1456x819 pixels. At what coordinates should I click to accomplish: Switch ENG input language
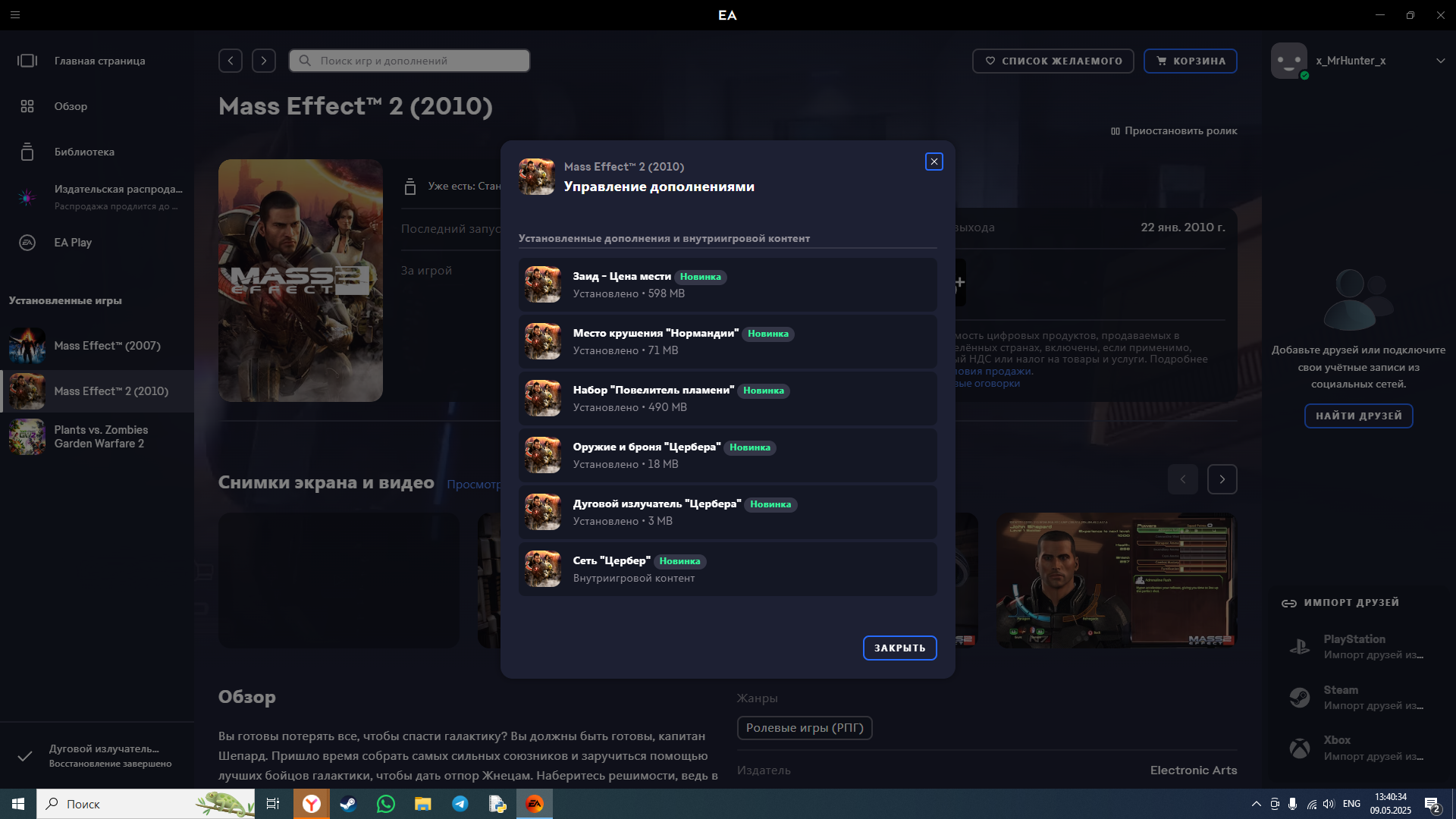click(x=1351, y=804)
